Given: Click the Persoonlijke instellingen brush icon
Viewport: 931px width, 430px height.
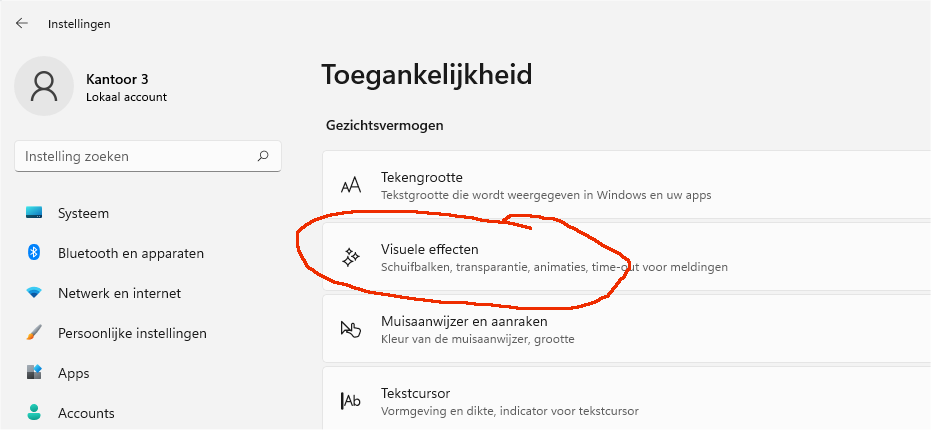Looking at the screenshot, I should click(x=34, y=333).
